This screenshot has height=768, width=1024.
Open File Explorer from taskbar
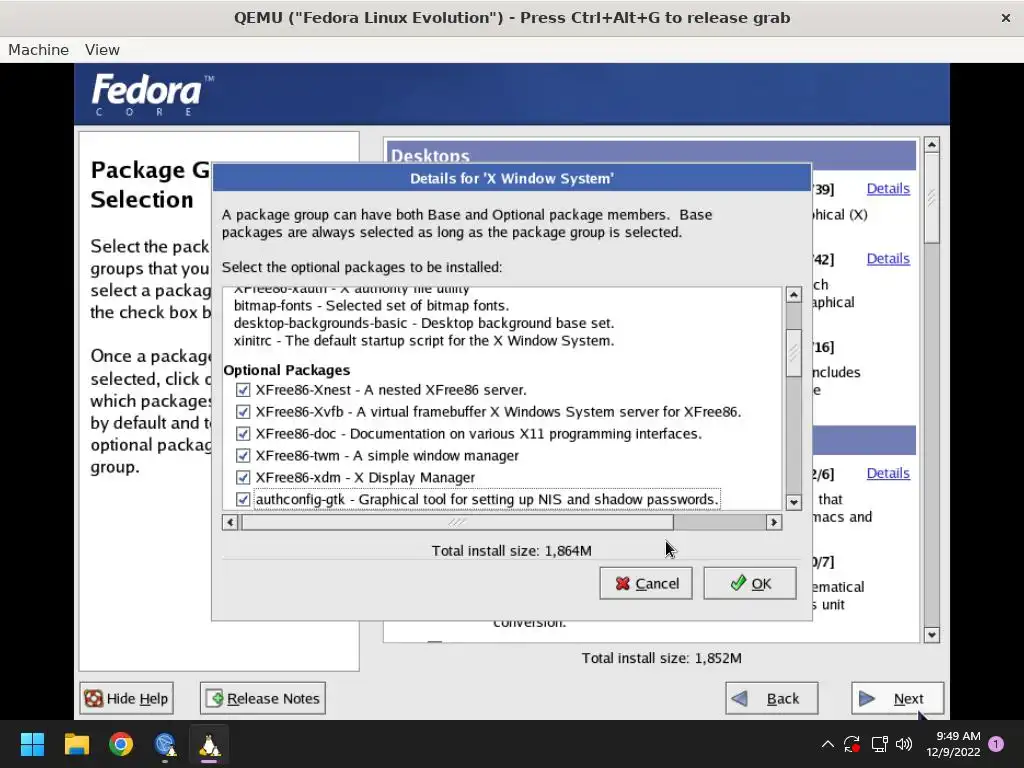click(x=76, y=744)
